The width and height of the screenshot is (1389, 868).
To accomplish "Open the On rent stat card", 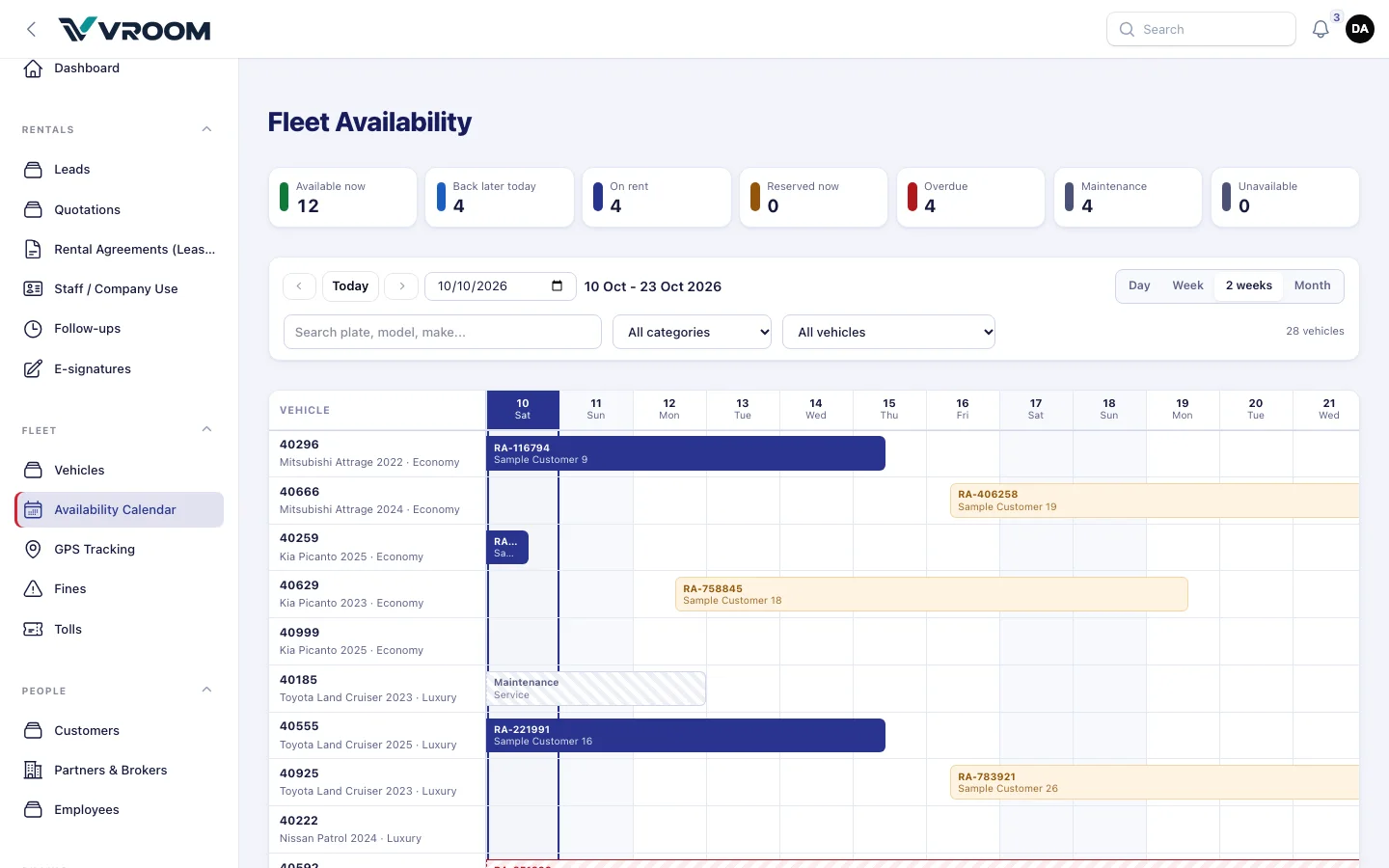I will pyautogui.click(x=657, y=198).
